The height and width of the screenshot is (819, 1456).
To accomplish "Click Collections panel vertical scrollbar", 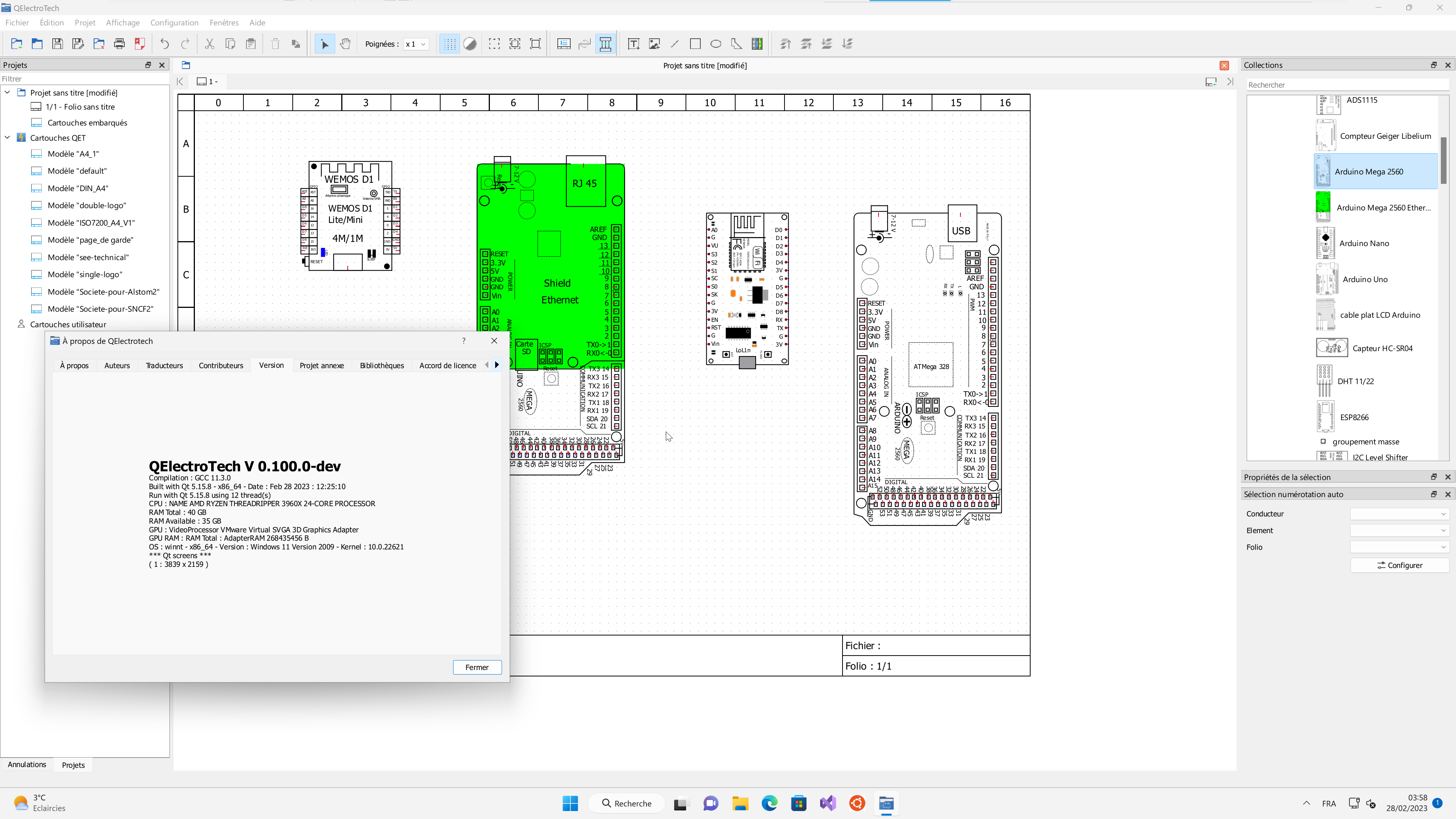I will point(1443,160).
